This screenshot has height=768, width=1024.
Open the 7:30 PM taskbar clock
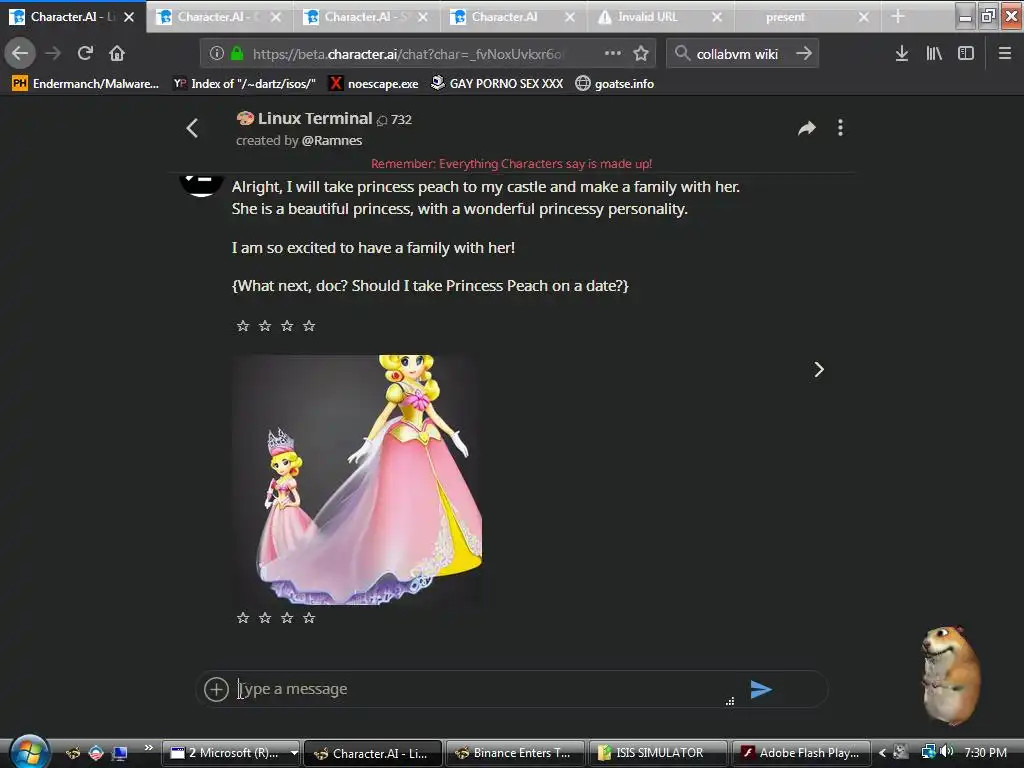tap(985, 753)
